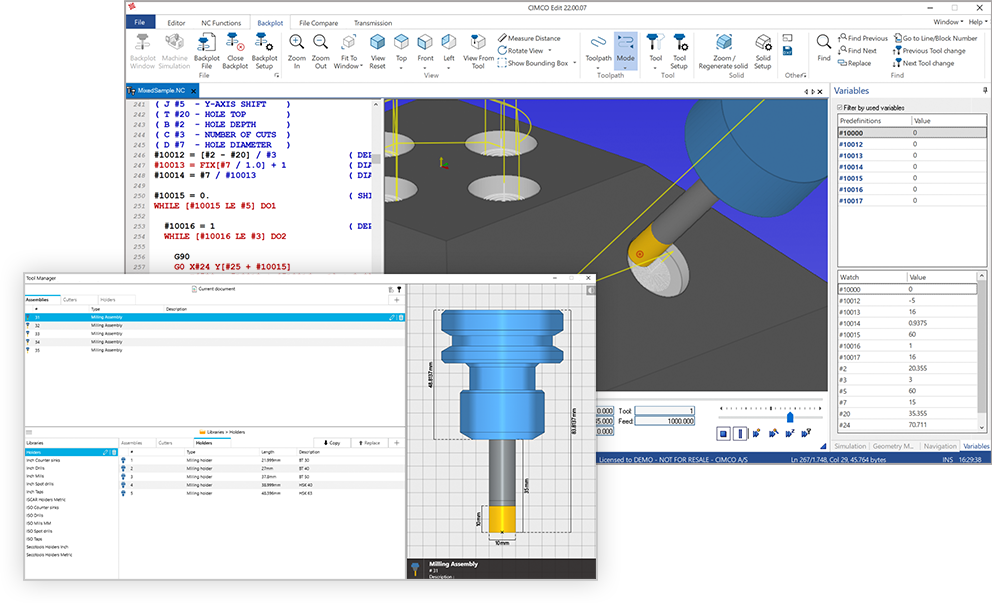Click Find Next

[857, 51]
